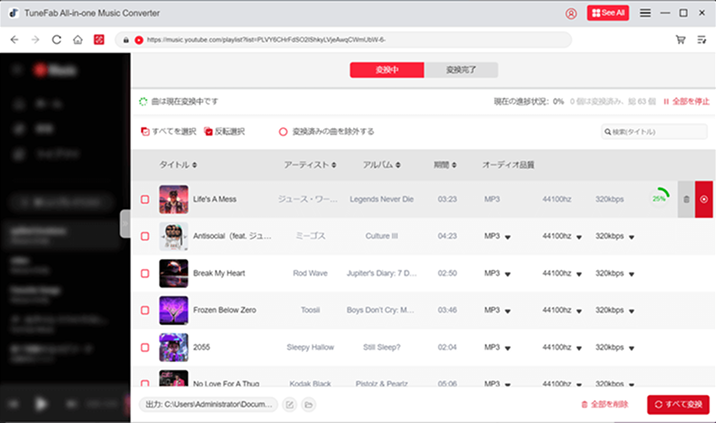Screen dimensions: 716x423
Task: Check the すべてを選択 select-all checkbox
Action: [x=145, y=131]
